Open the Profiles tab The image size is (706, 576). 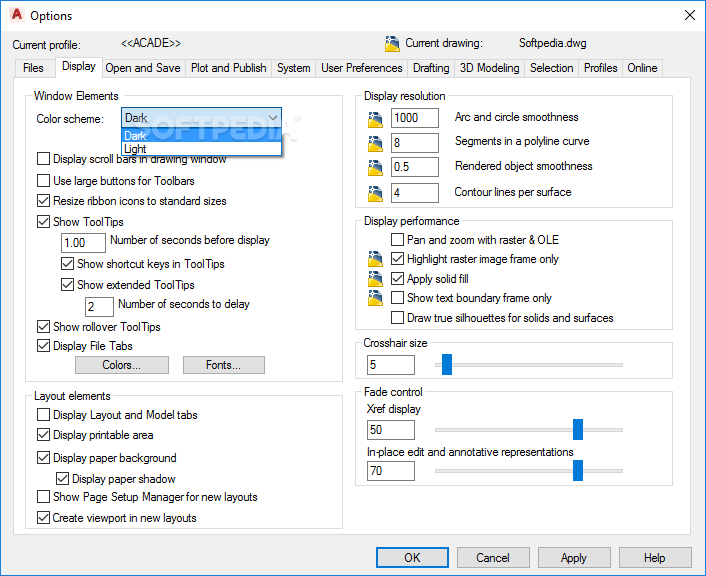click(601, 68)
